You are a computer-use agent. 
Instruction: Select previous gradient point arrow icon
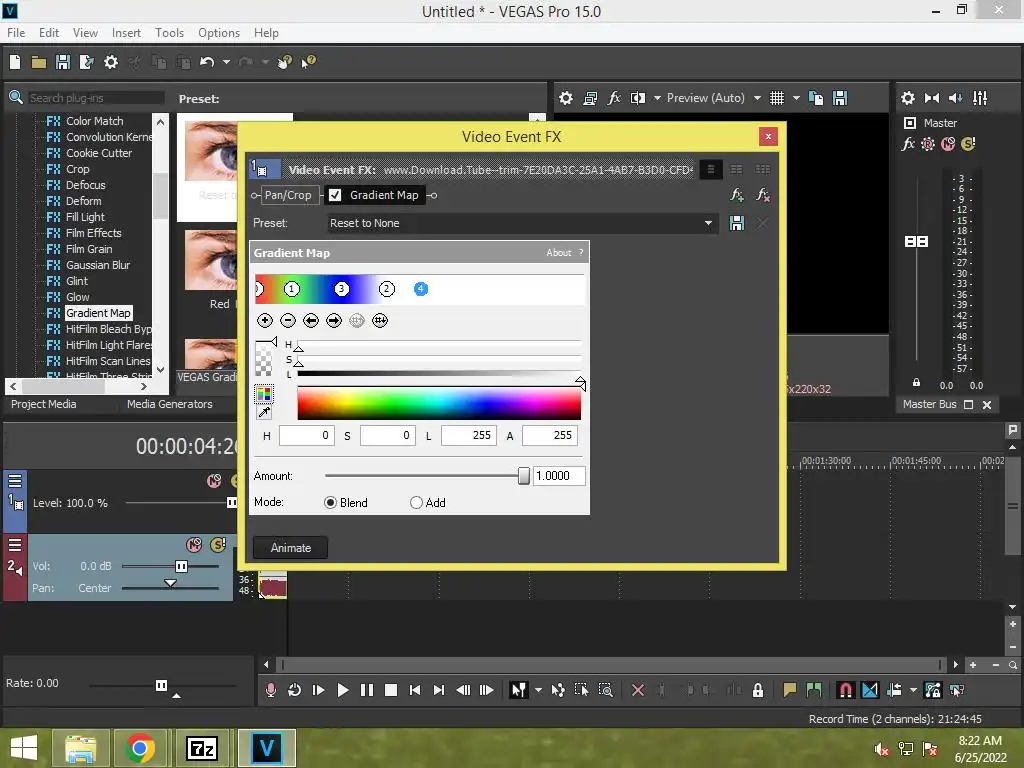311,321
